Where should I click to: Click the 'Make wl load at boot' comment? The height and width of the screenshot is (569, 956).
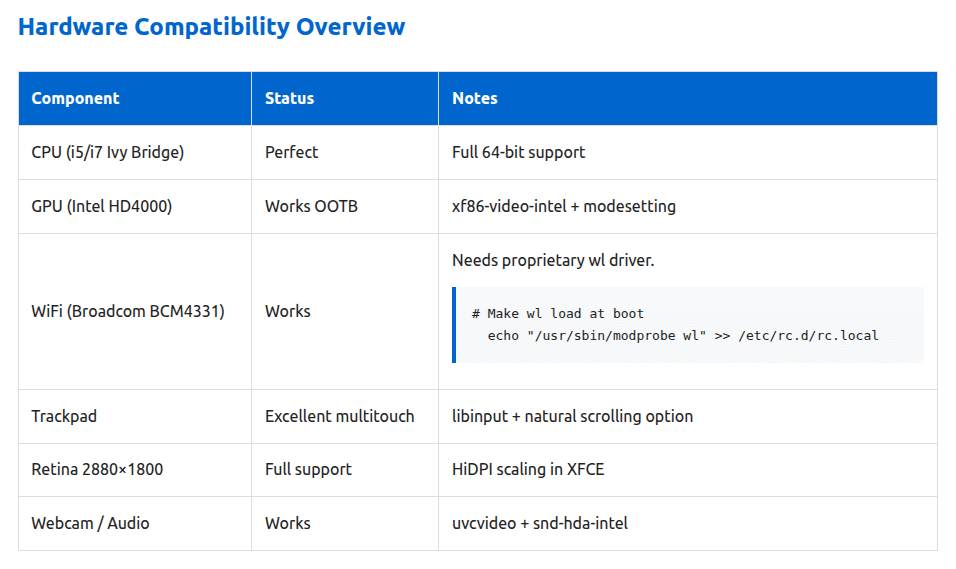click(557, 313)
